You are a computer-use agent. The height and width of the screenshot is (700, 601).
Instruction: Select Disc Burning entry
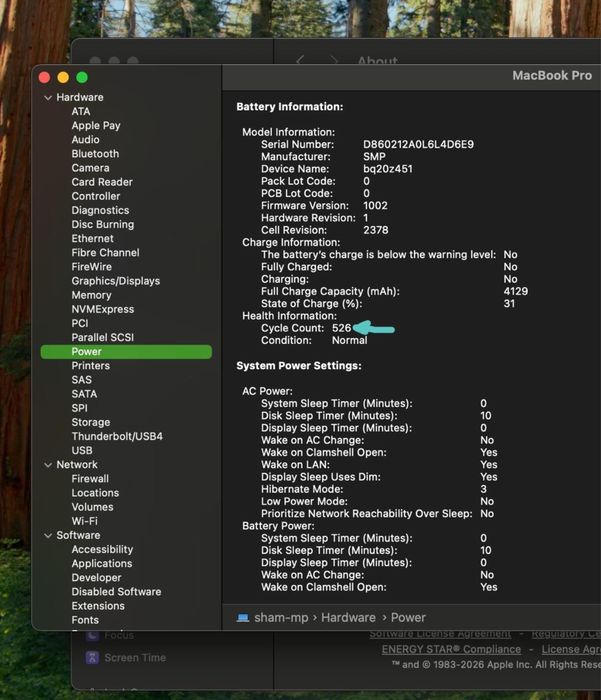pyautogui.click(x=103, y=224)
